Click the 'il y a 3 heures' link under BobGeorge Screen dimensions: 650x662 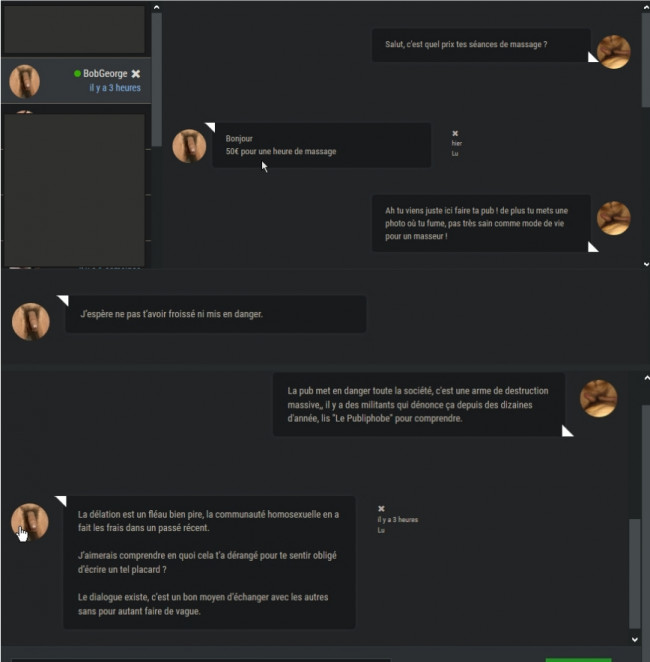click(115, 88)
